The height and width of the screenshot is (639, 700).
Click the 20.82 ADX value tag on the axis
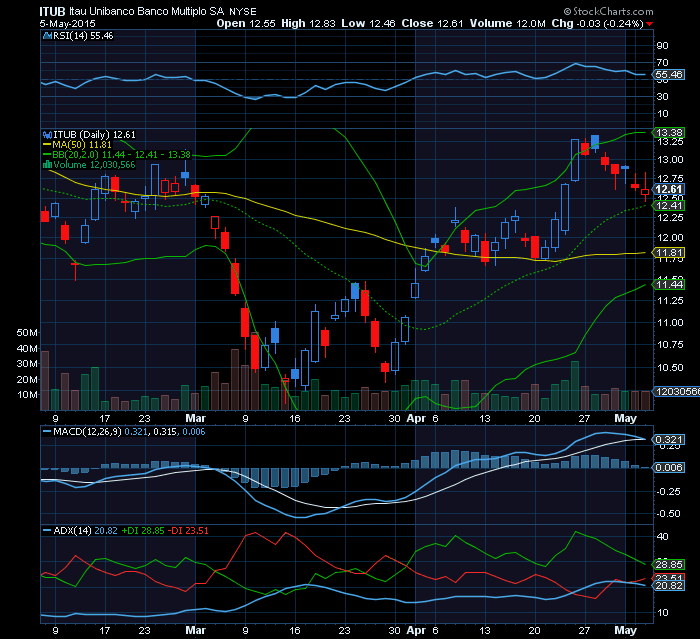click(669, 585)
